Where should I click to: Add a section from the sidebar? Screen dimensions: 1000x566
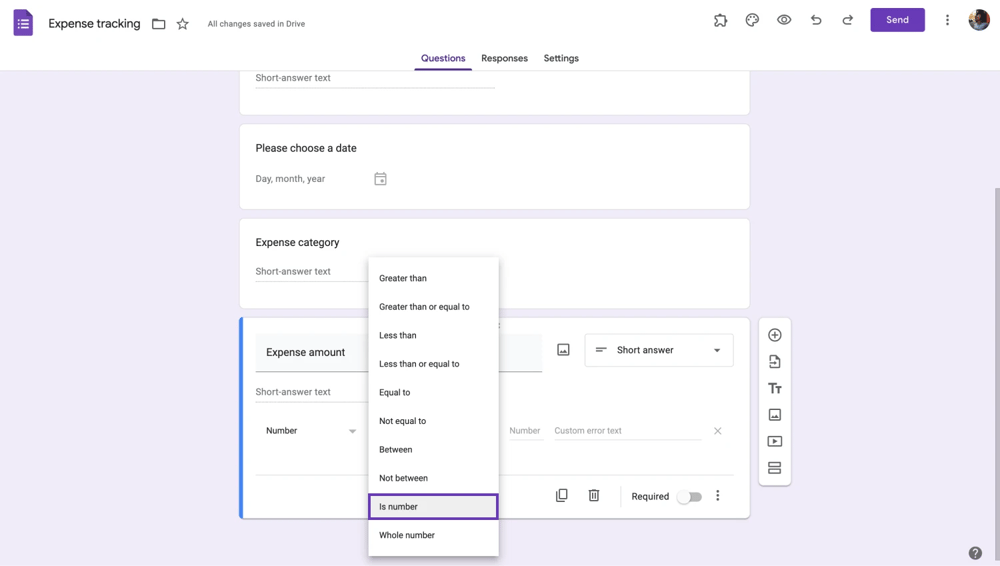coord(774,468)
